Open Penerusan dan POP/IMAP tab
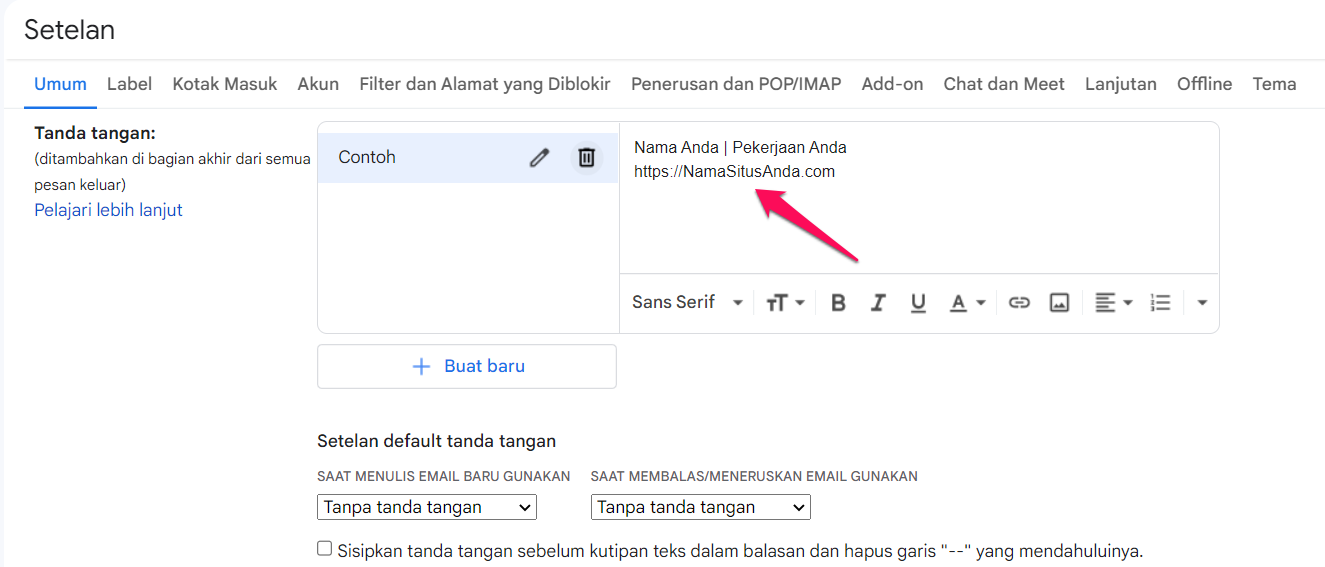Image resolution: width=1325 pixels, height=567 pixels. tap(736, 84)
